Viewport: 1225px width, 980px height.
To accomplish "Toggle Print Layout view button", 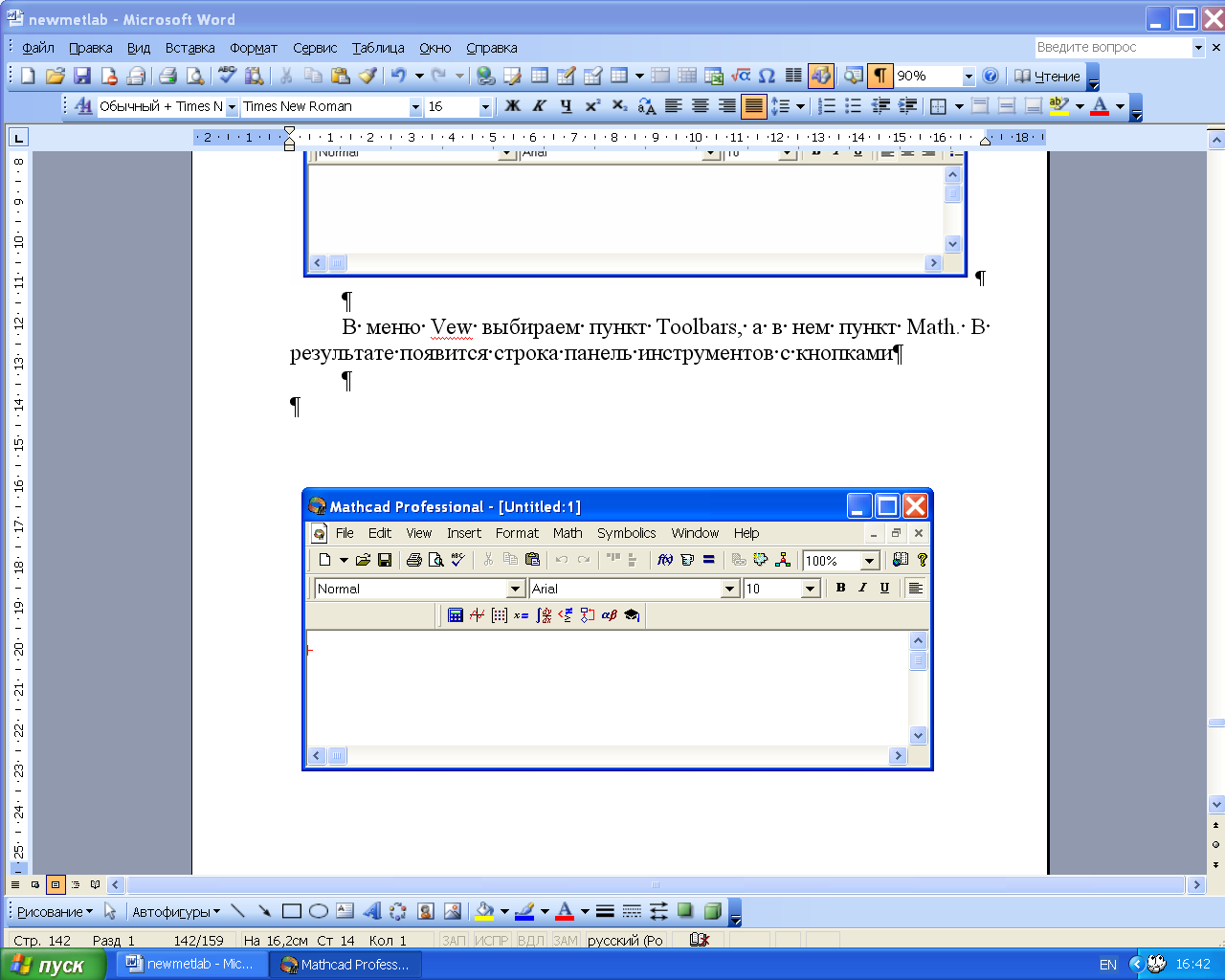I will tap(56, 885).
